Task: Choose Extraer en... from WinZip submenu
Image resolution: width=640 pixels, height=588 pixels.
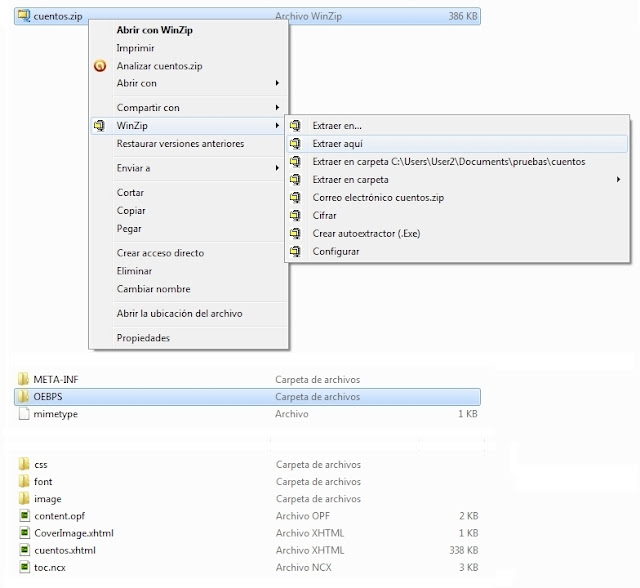Action: 337,126
